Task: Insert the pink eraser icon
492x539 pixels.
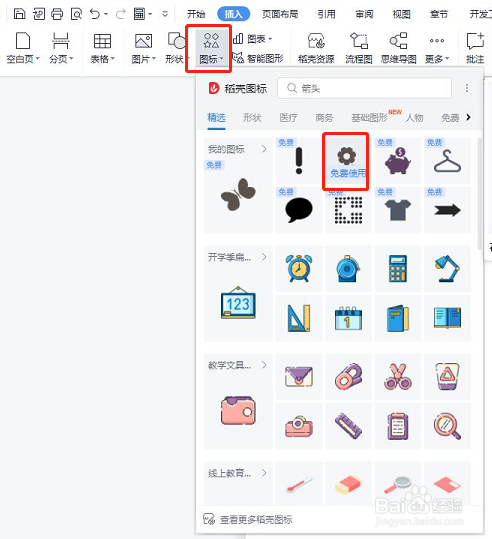Action: coord(348,484)
